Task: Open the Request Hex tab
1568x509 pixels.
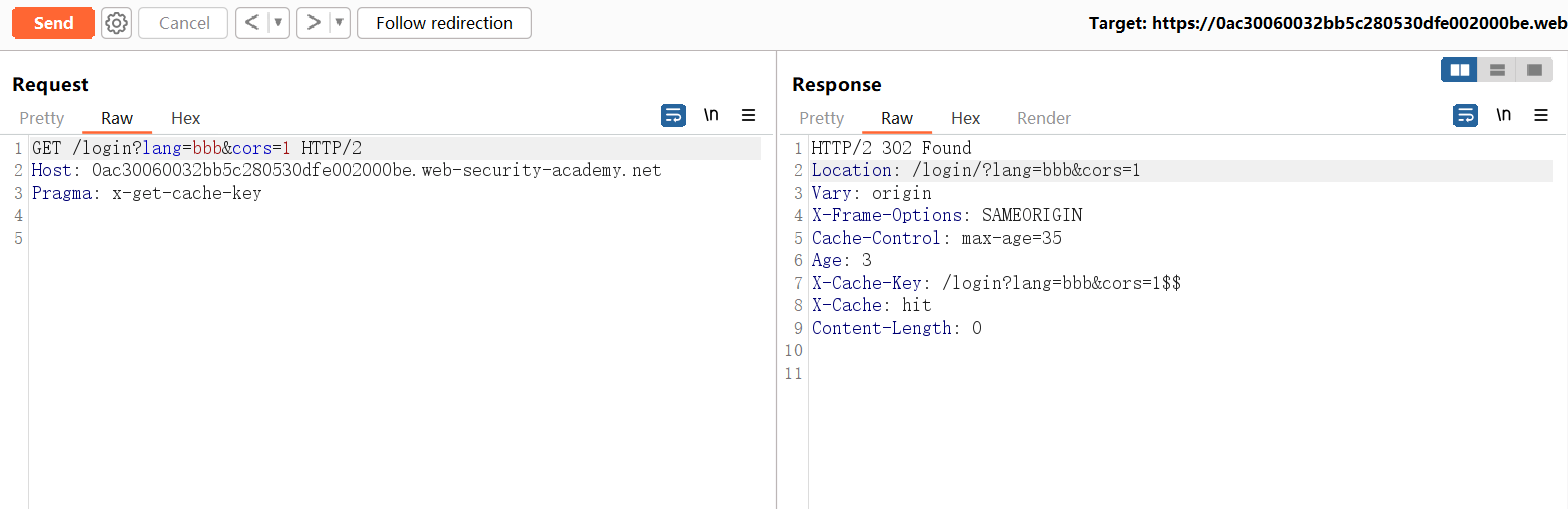Action: point(186,118)
